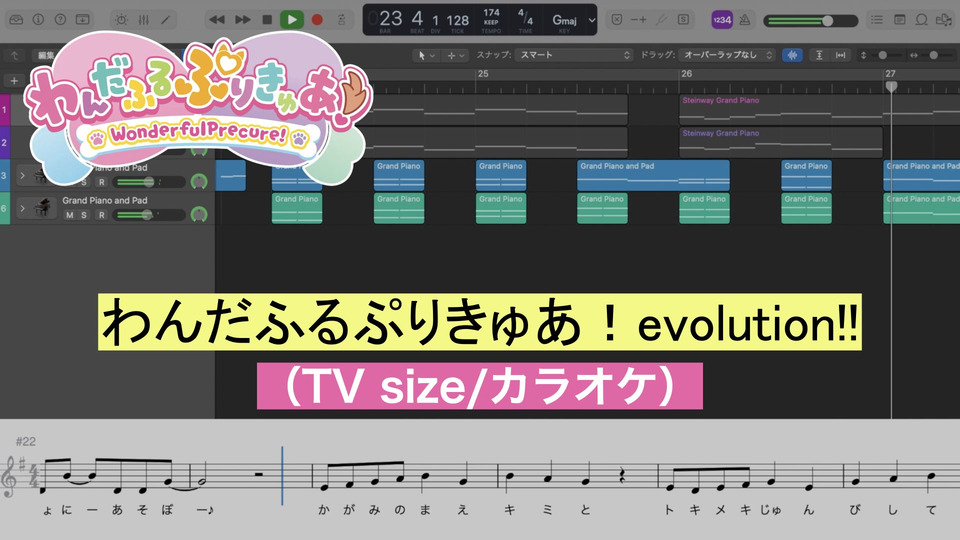Click the 174 tempo value
The width and height of the screenshot is (960, 540).
(x=491, y=12)
